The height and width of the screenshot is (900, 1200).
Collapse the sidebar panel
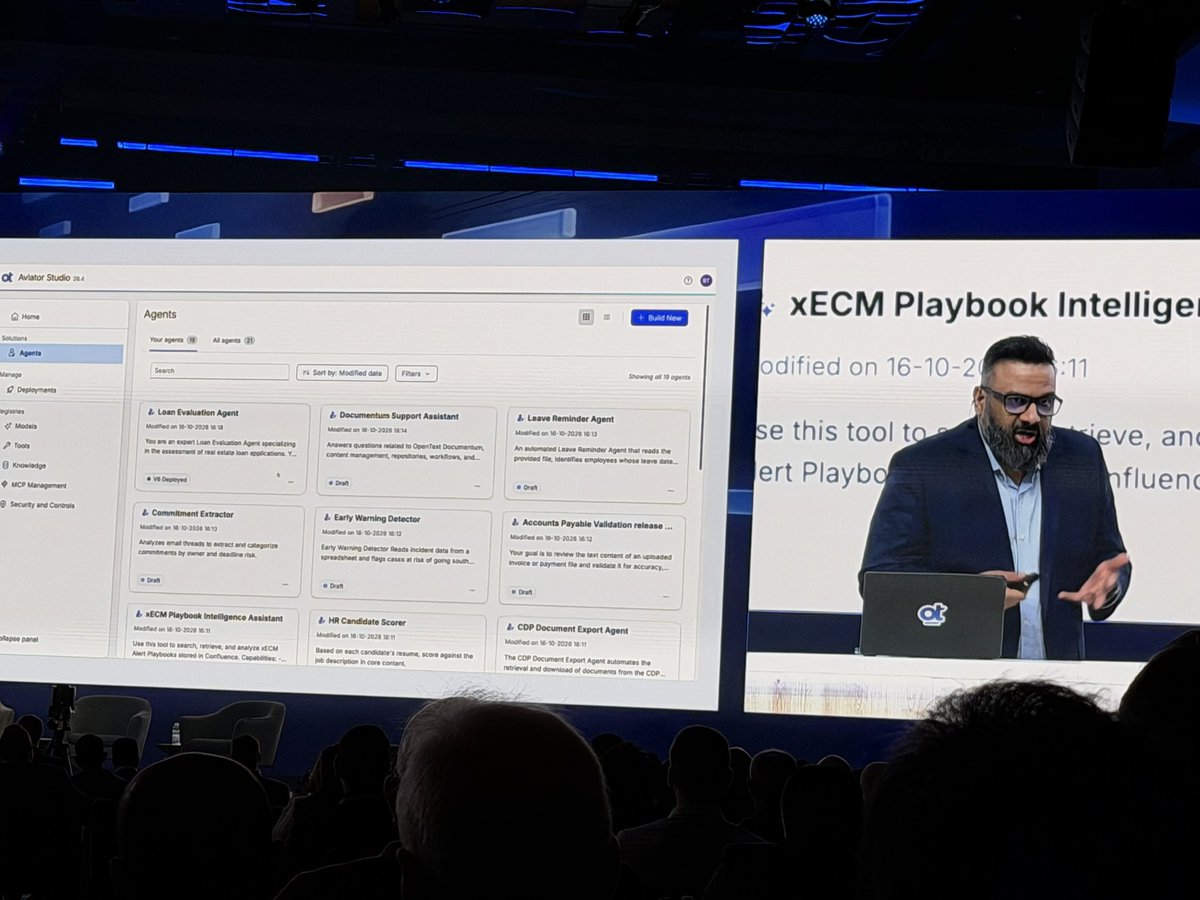18,638
